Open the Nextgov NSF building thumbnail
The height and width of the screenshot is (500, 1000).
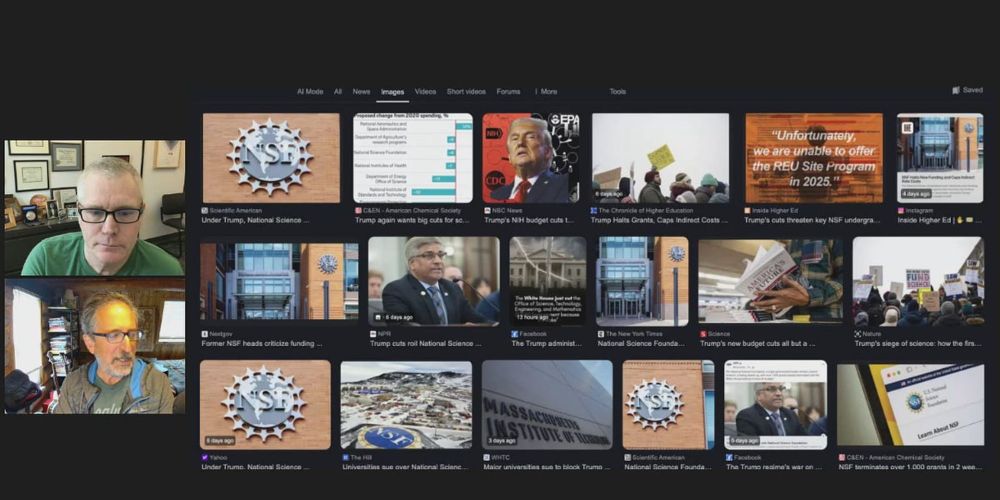pos(279,281)
